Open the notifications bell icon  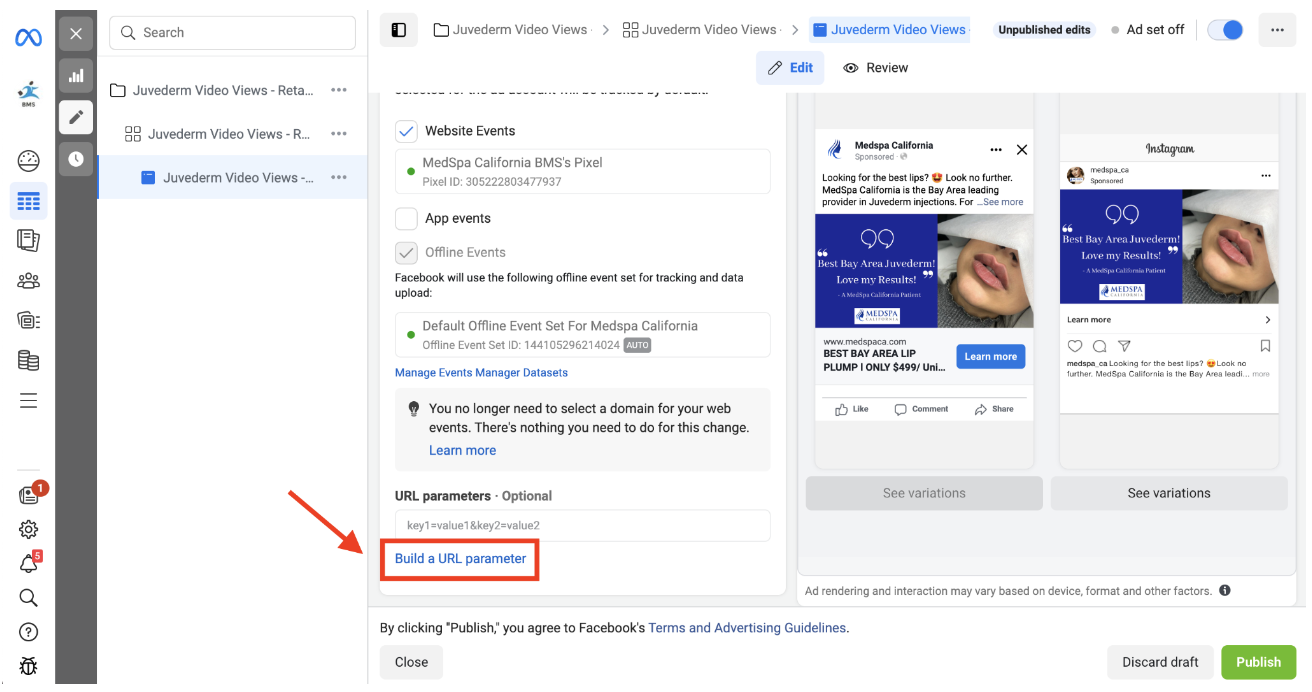point(28,563)
